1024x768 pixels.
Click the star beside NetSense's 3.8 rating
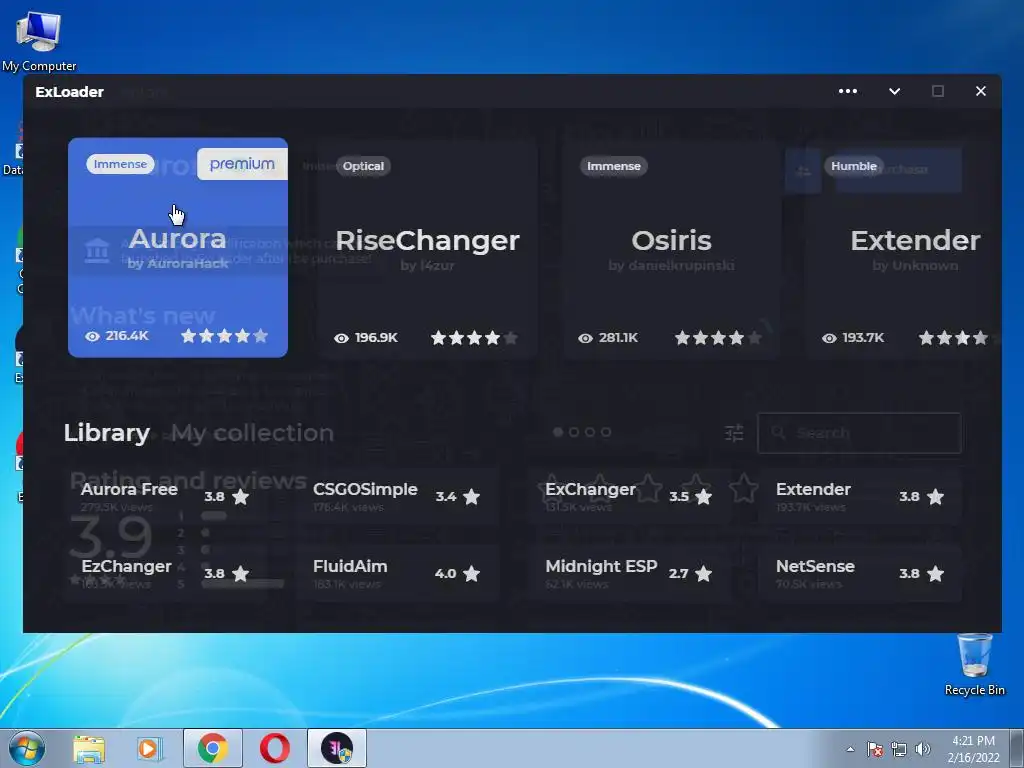click(935, 574)
